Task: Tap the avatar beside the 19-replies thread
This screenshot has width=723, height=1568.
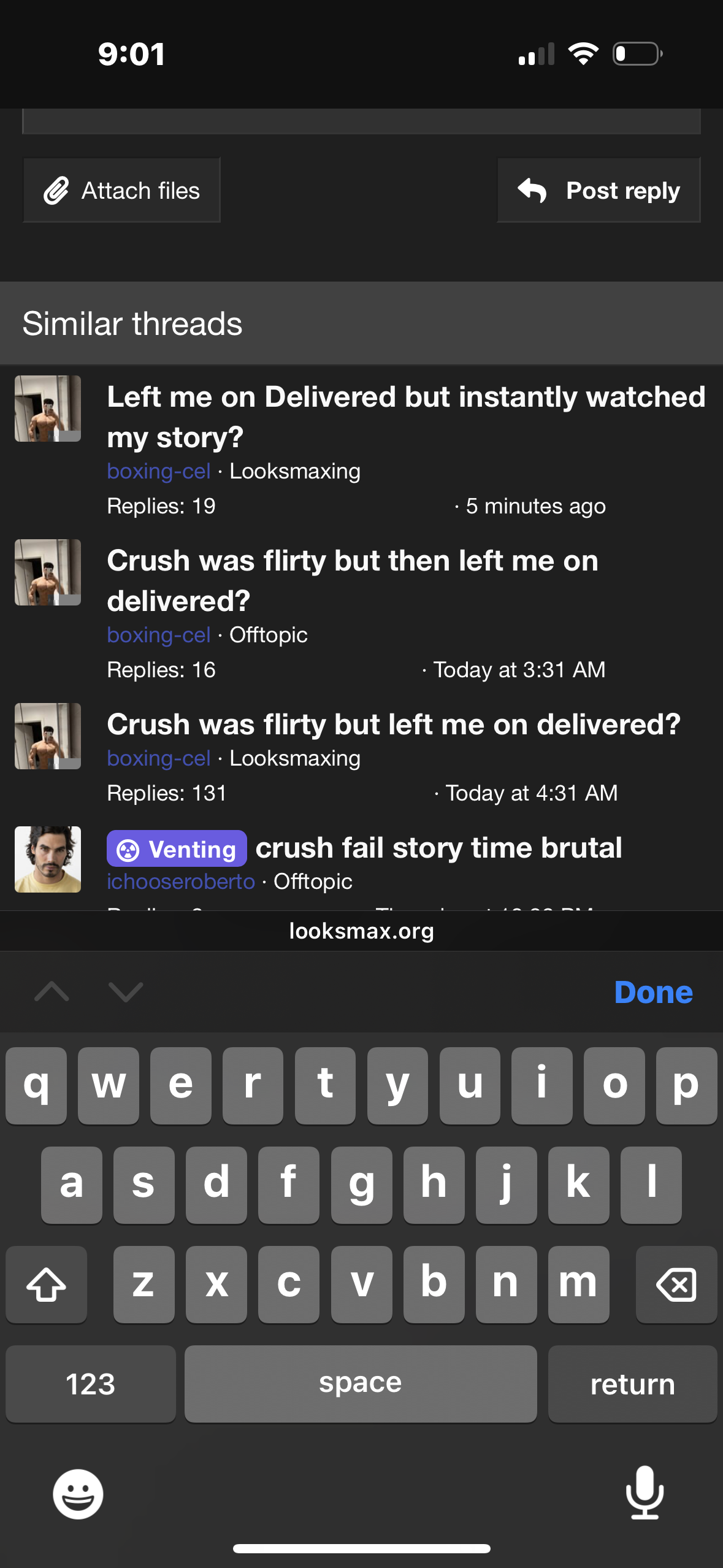Action: click(x=48, y=409)
